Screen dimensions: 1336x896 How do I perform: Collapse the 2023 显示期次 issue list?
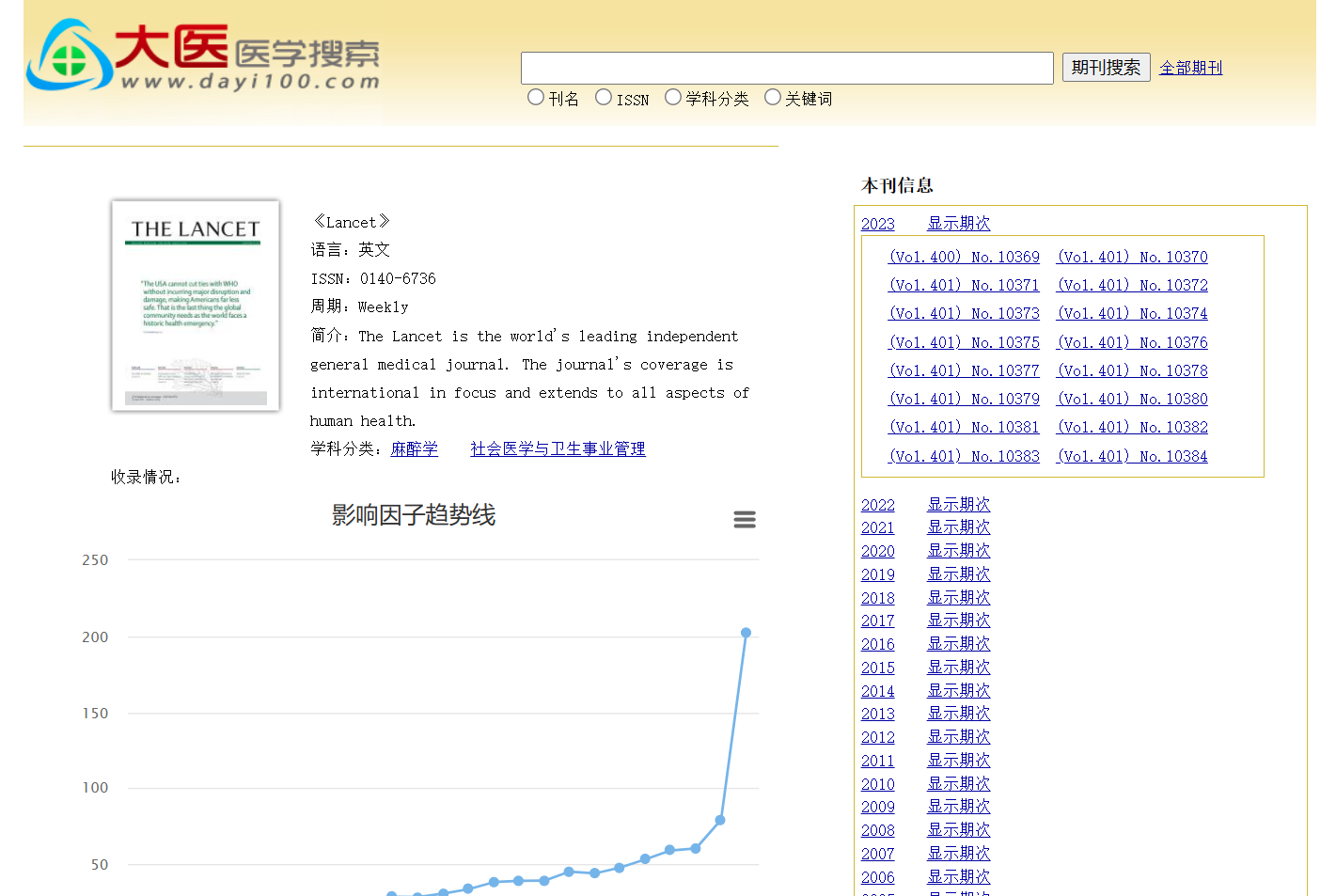click(x=958, y=224)
